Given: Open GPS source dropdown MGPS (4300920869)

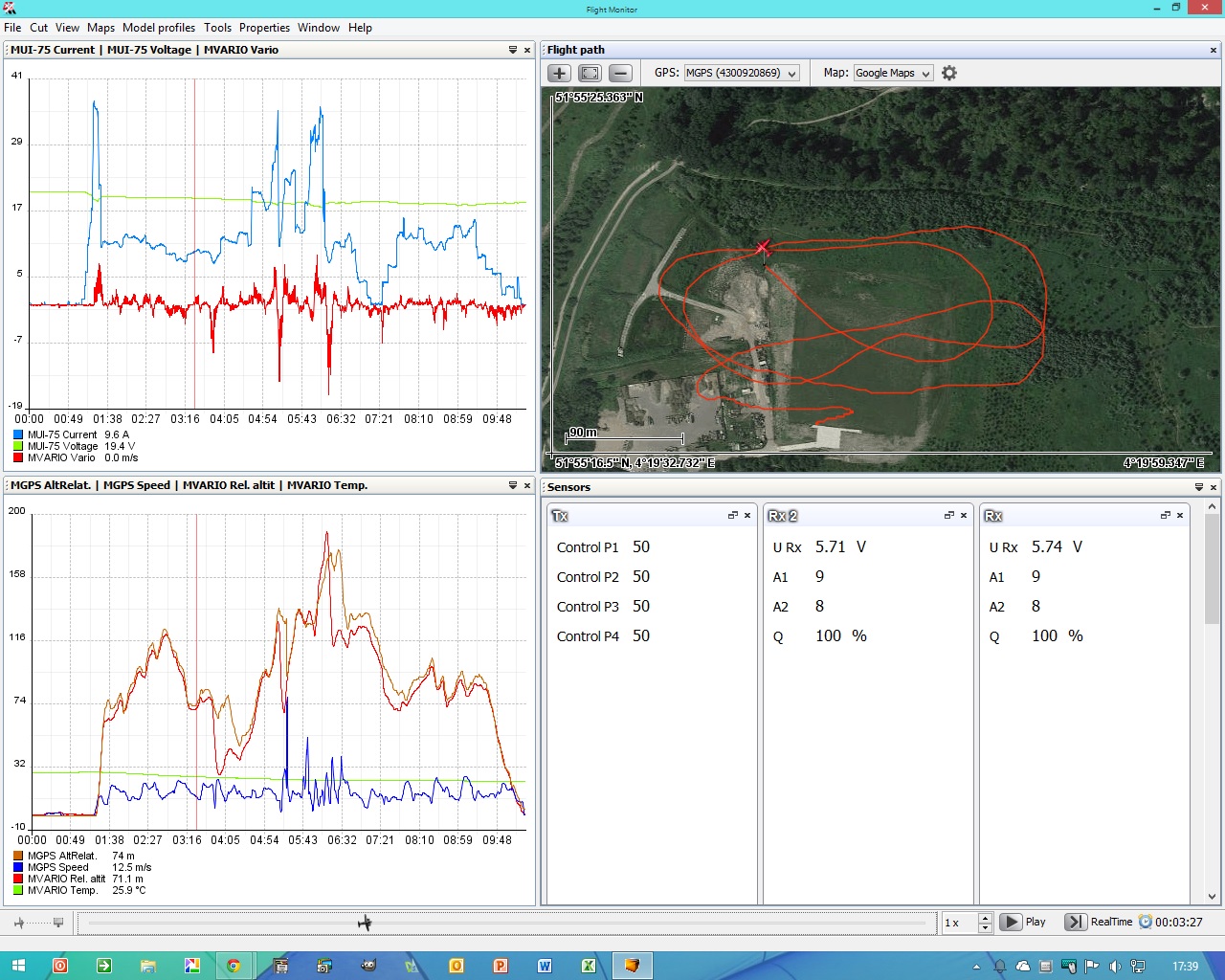Looking at the screenshot, I should tap(742, 73).
